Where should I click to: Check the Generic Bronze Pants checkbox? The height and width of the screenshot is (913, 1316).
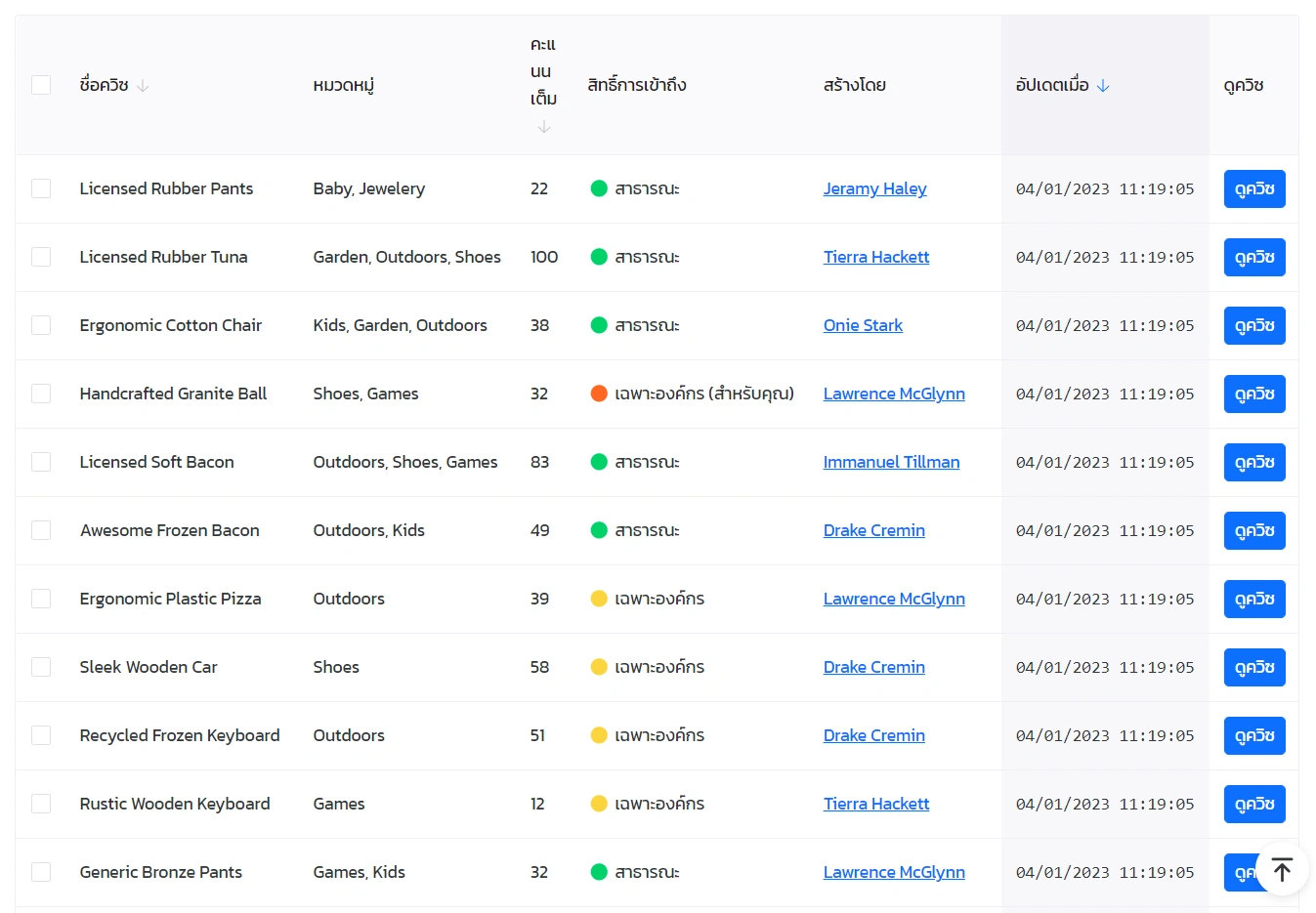[x=41, y=872]
